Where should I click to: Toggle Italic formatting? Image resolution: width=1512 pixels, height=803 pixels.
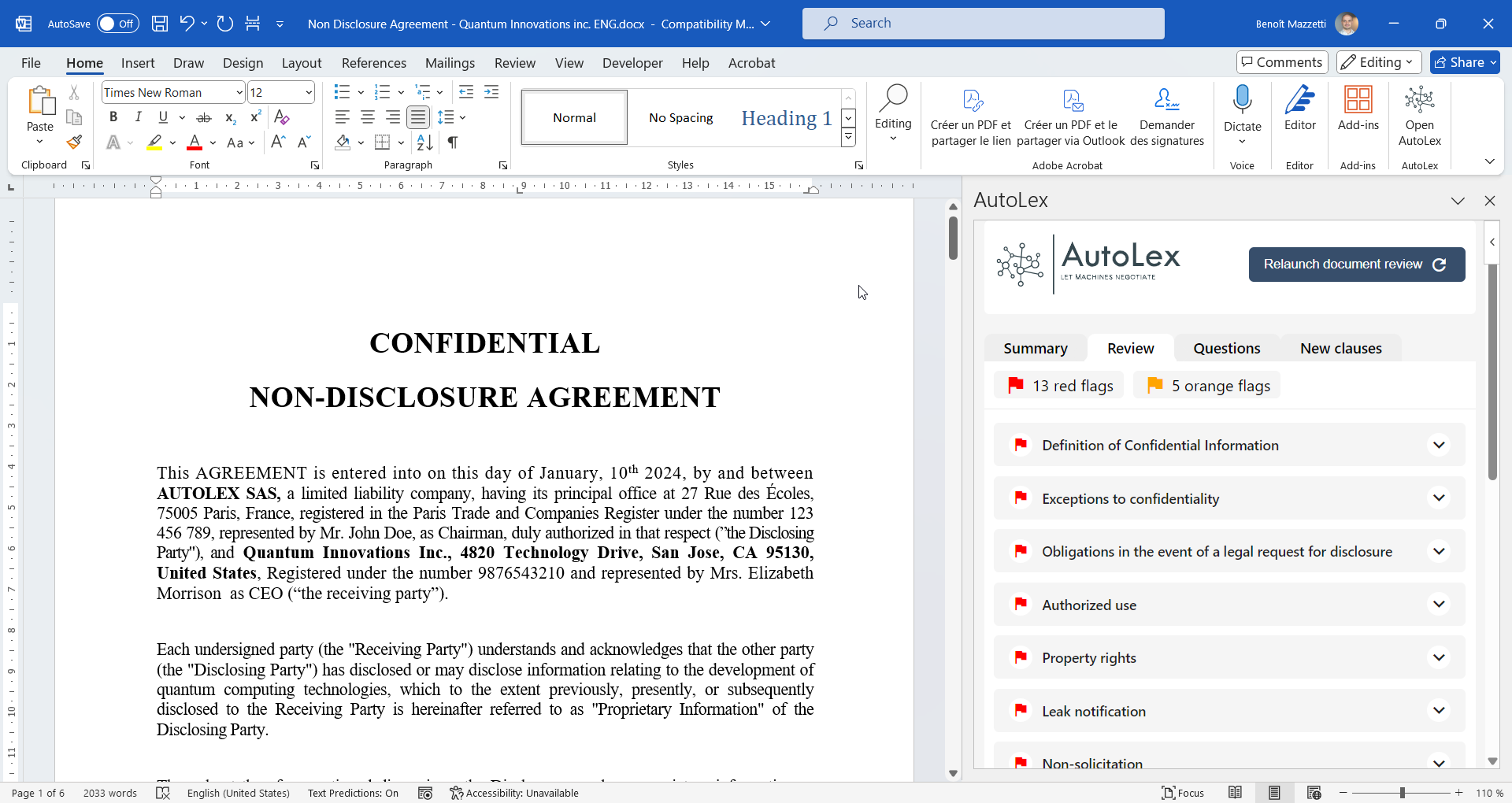coord(139,117)
